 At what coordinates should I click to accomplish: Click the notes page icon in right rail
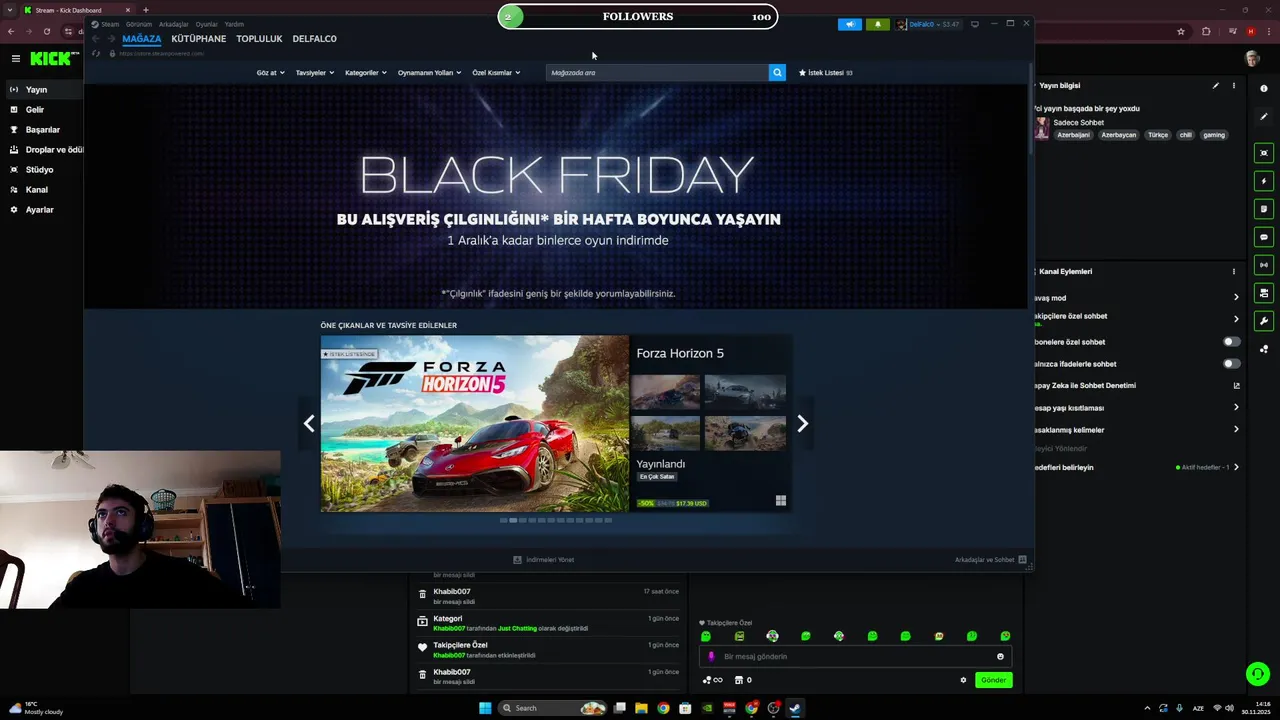[1264, 209]
